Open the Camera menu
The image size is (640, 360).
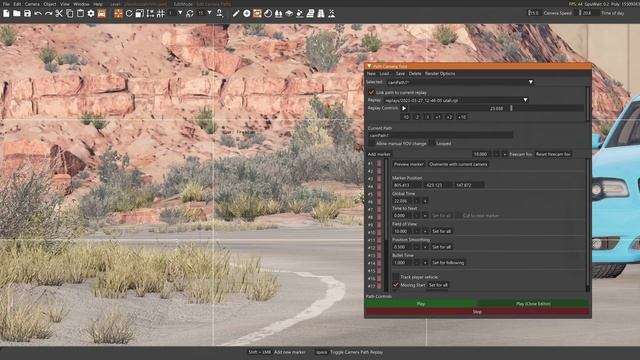32,4
